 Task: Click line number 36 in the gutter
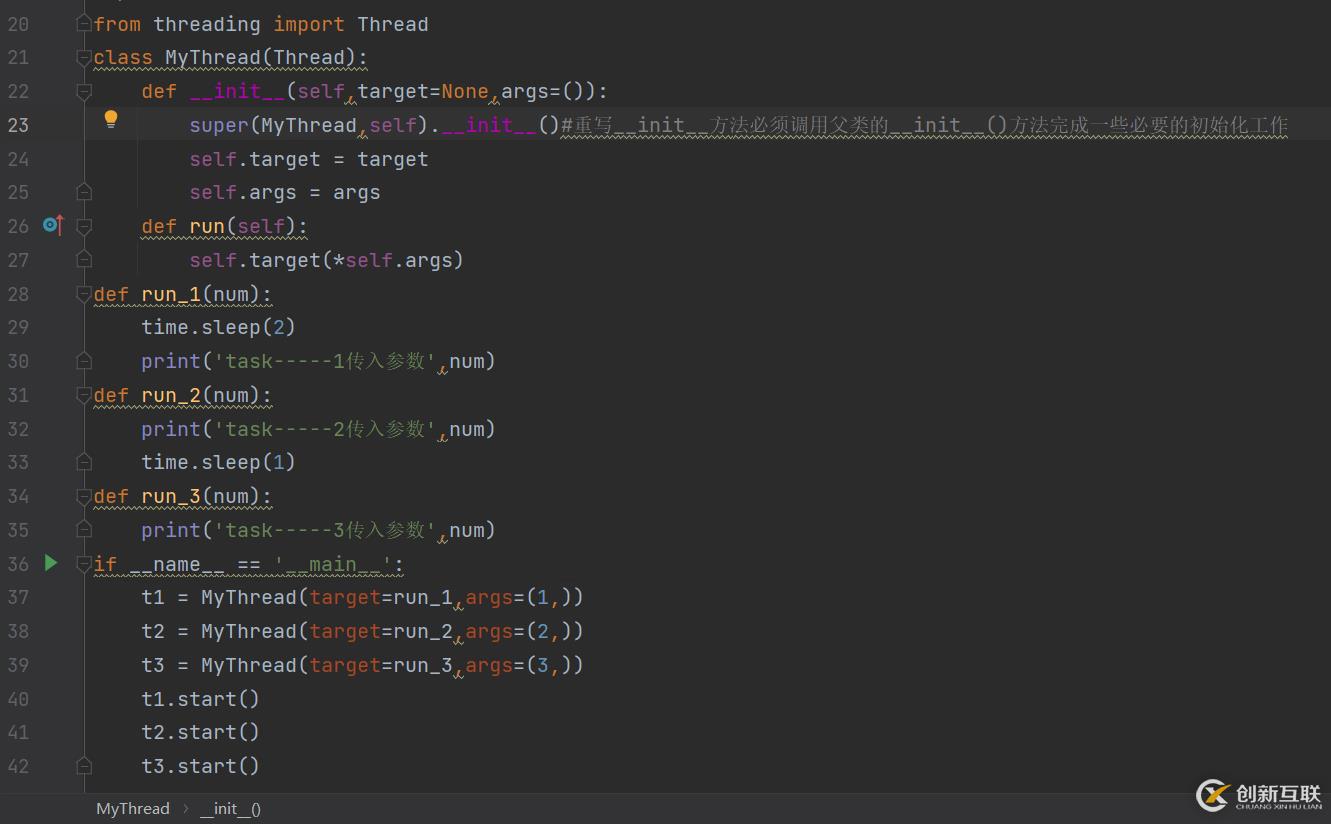coord(18,564)
